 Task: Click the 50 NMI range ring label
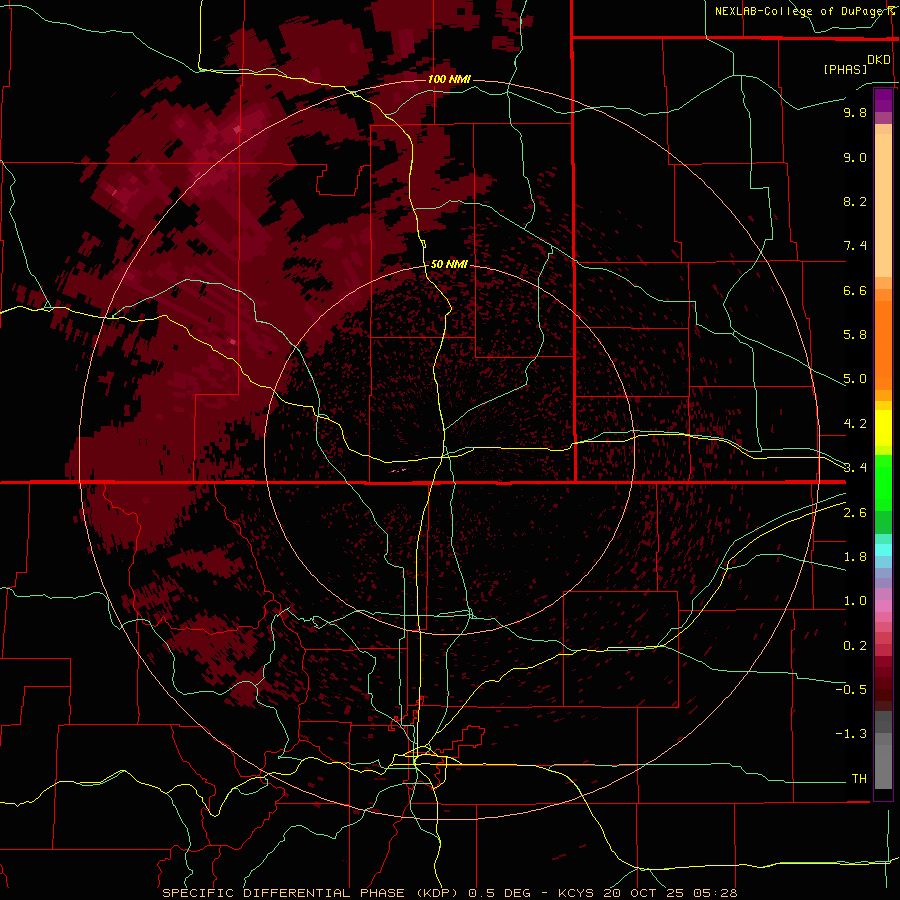[x=449, y=264]
